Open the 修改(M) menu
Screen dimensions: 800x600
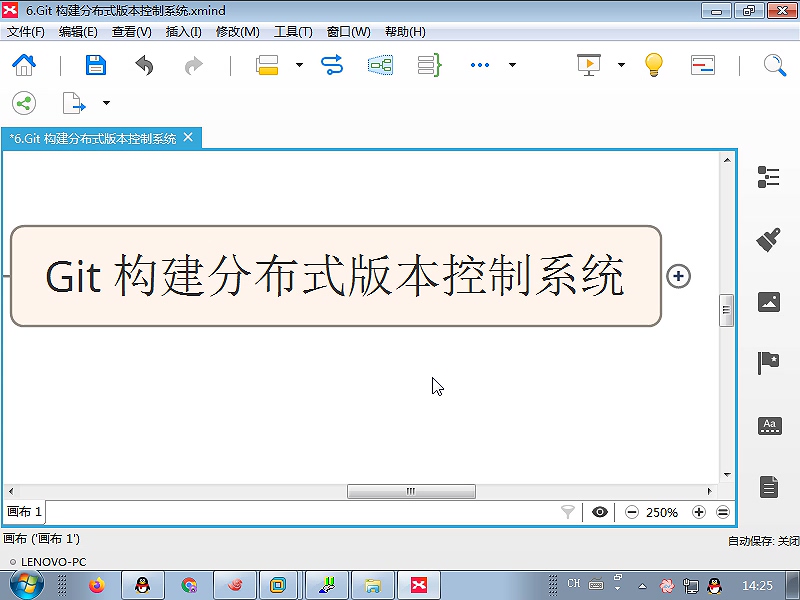click(x=238, y=32)
